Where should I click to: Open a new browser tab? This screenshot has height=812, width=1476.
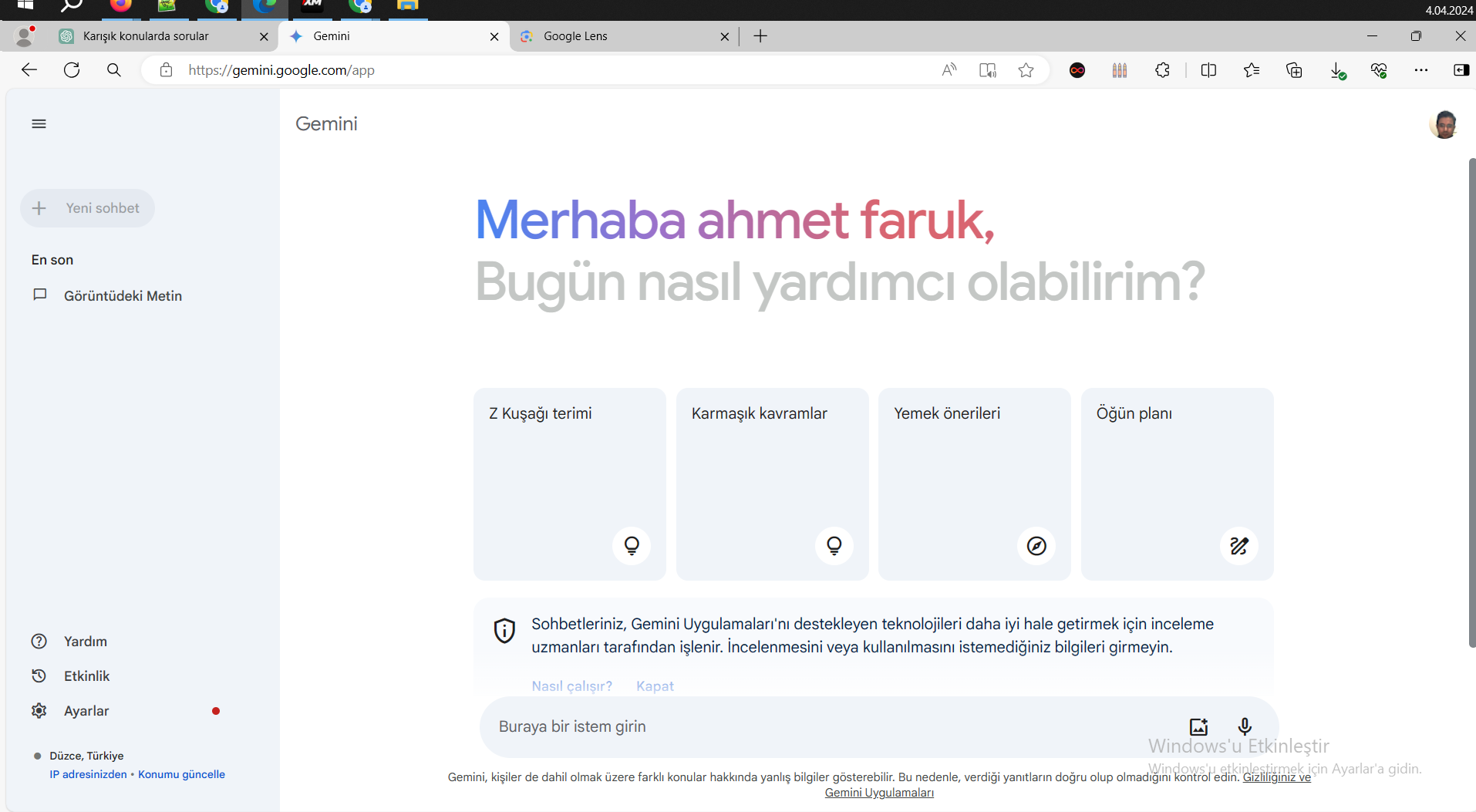760,36
